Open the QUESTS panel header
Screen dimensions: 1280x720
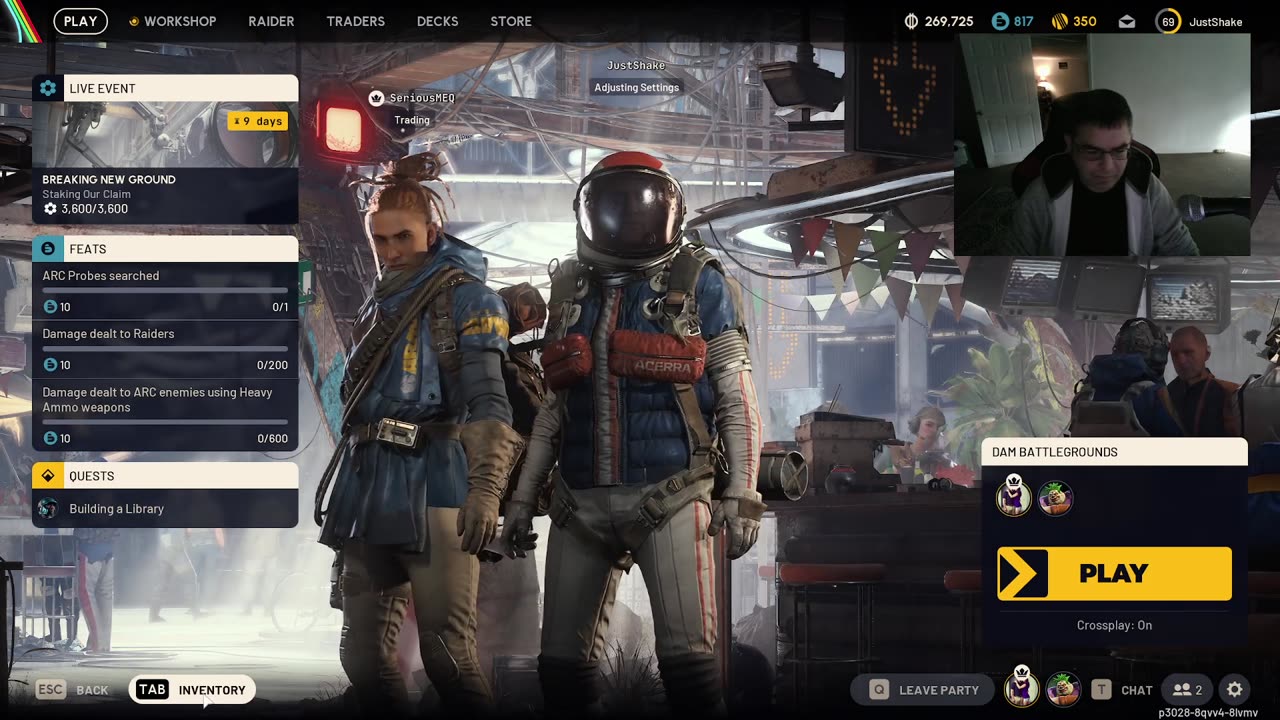coord(165,476)
